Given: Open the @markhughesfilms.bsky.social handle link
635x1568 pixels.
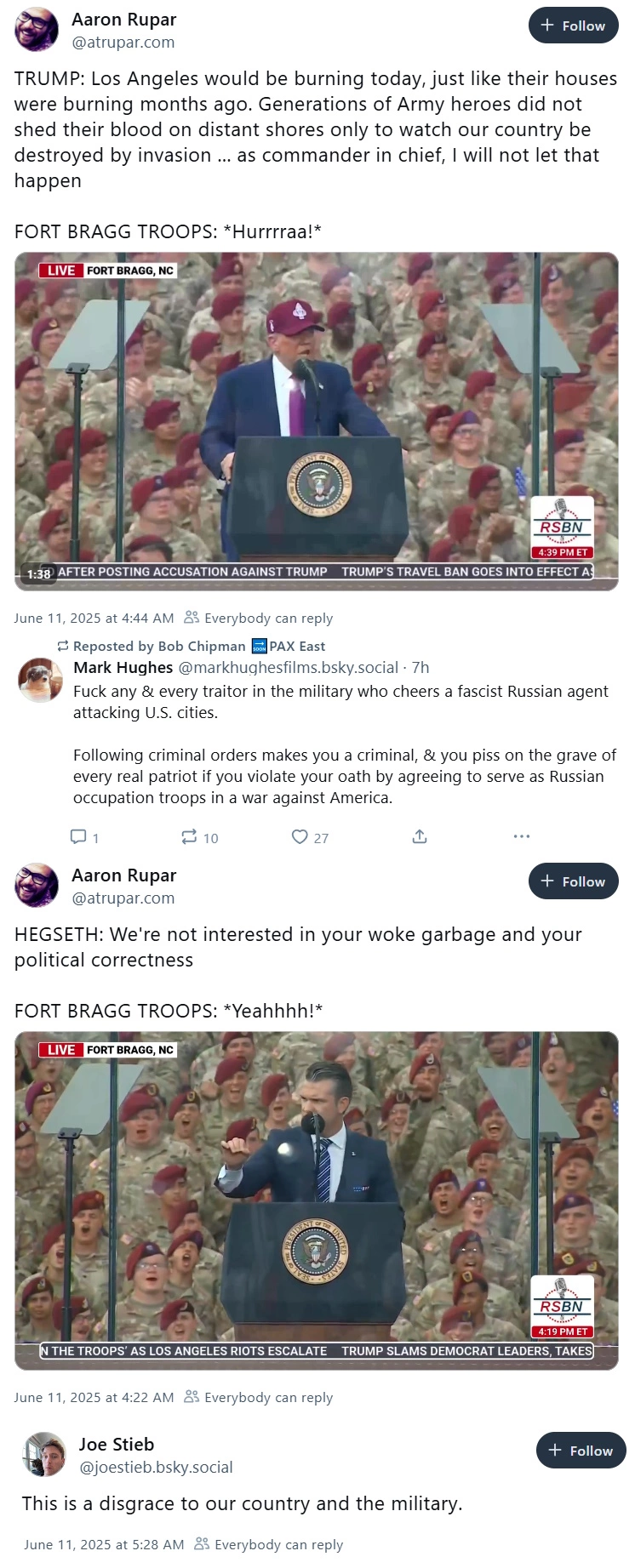Looking at the screenshot, I should point(289,668).
